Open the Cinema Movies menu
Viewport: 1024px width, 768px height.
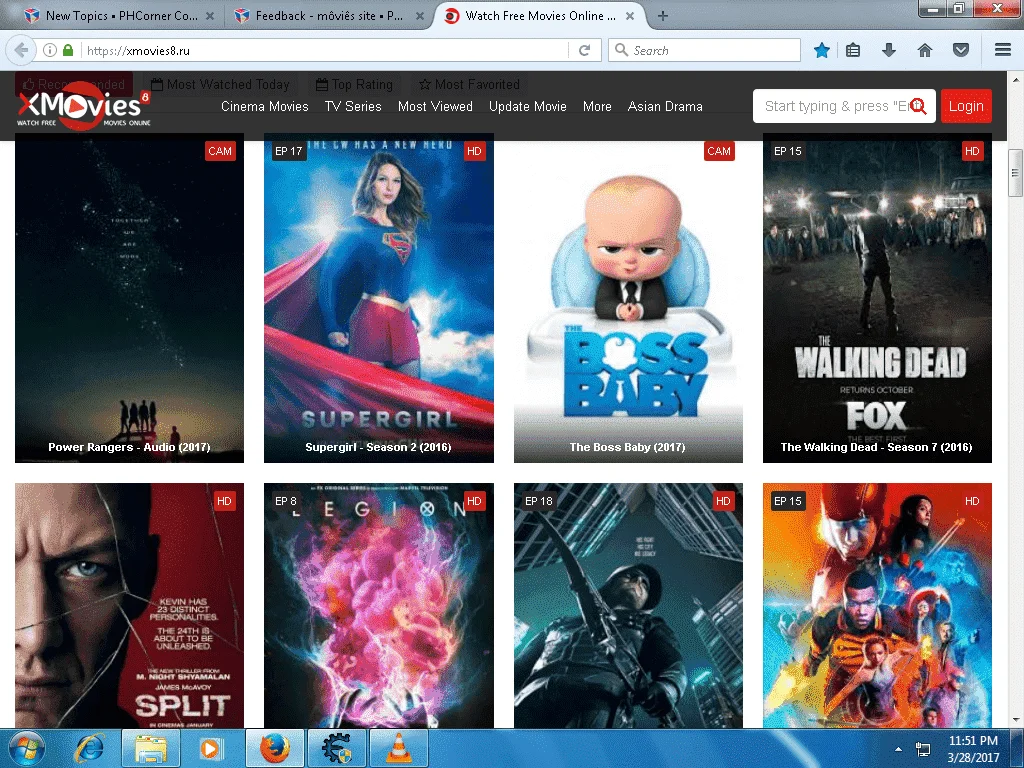coord(264,106)
